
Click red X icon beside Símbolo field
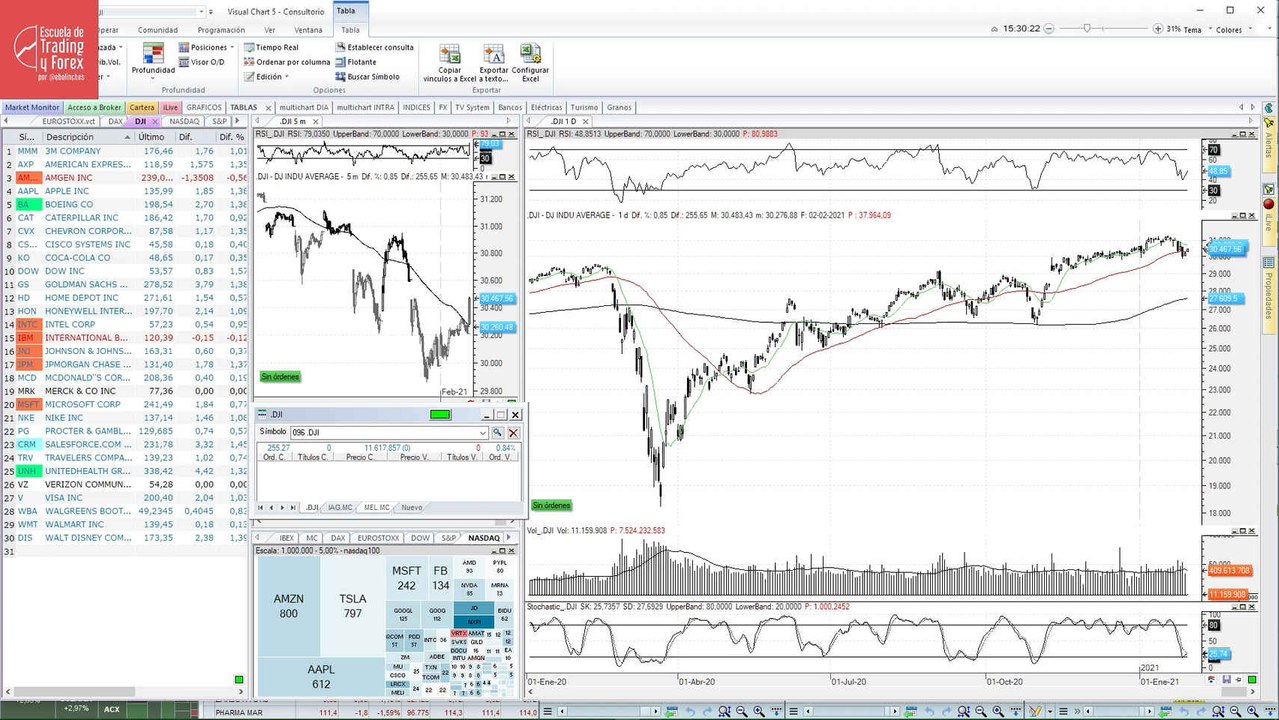coord(514,433)
